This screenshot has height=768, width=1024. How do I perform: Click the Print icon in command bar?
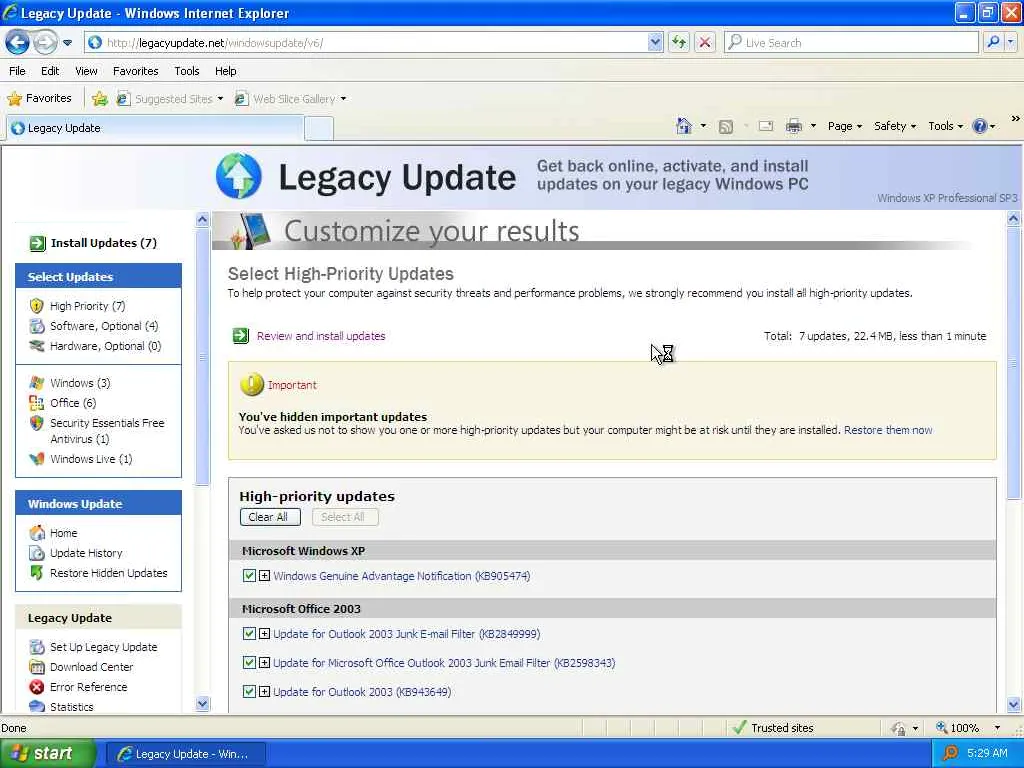tap(793, 126)
